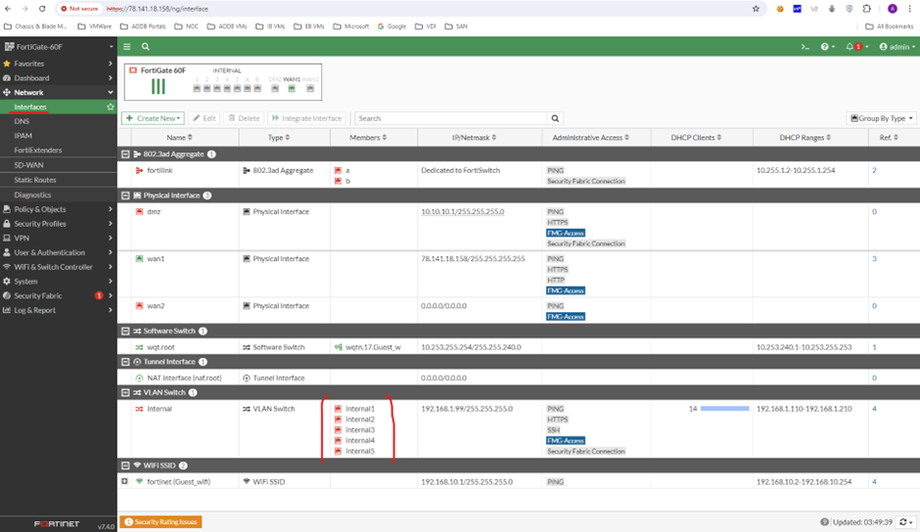This screenshot has width=920, height=532.
Task: Collapse the Tunnel Interface group
Action: (126, 362)
